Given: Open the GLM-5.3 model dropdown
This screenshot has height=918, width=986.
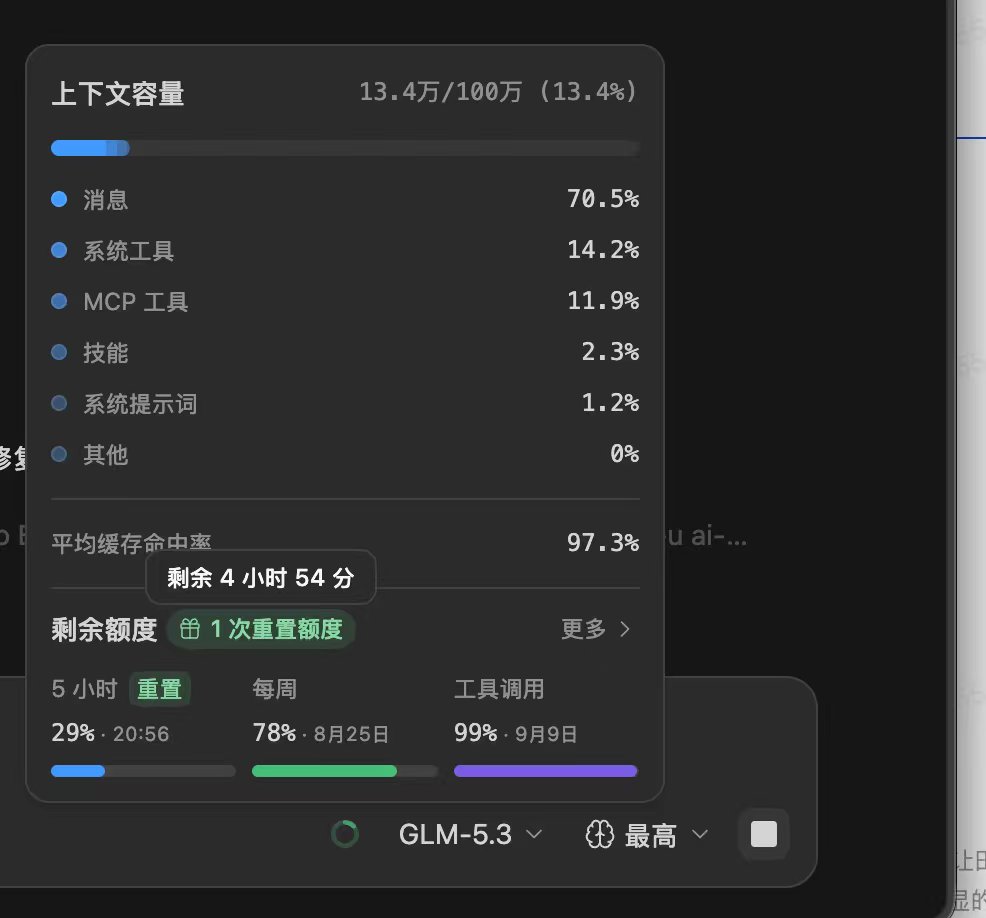Looking at the screenshot, I should 470,835.
